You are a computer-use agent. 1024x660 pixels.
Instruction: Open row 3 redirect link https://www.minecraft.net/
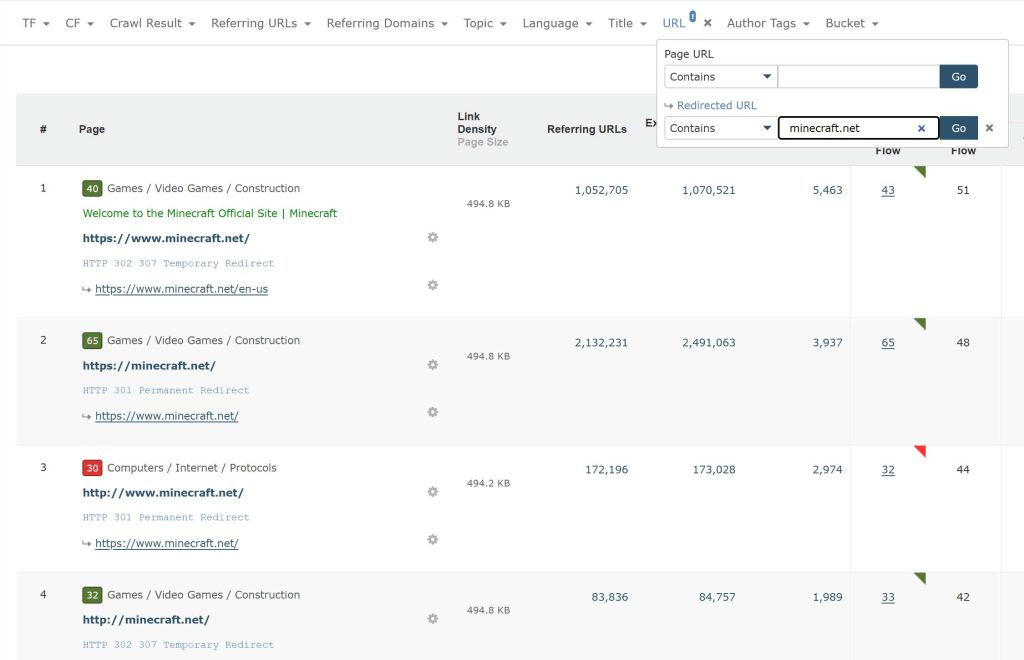167,543
